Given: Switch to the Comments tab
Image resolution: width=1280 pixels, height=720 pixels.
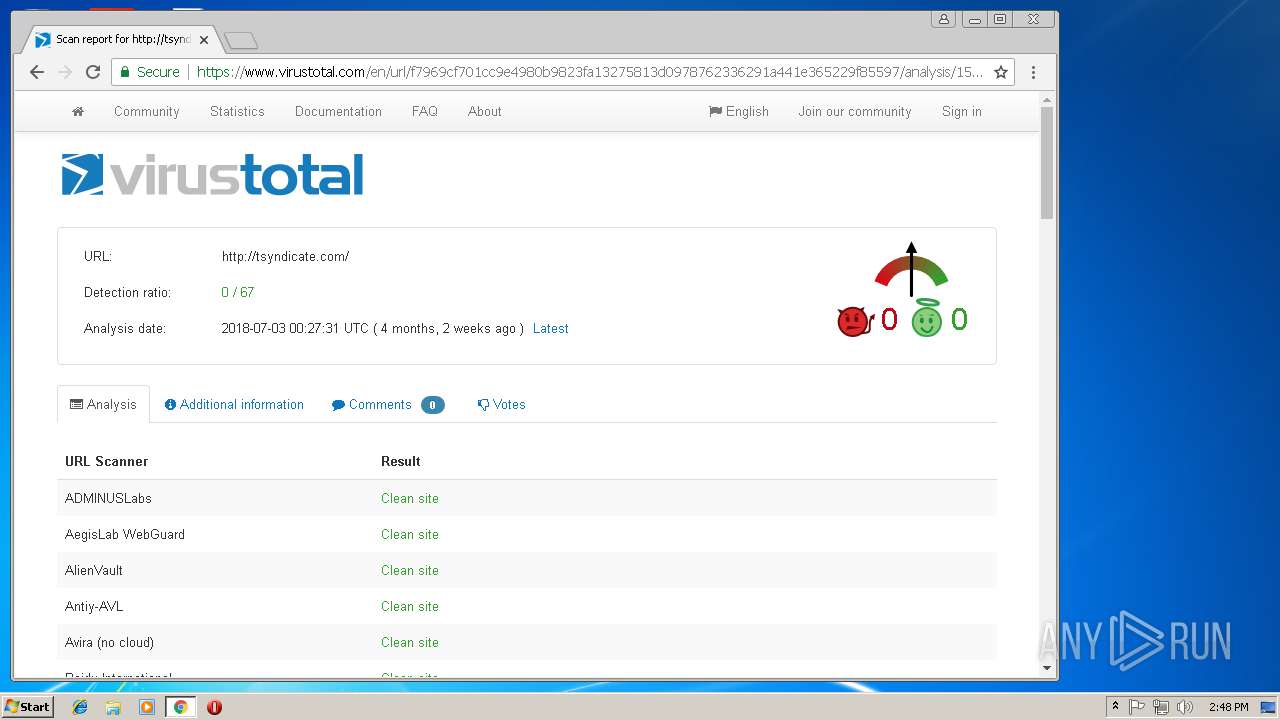Looking at the screenshot, I should point(388,404).
